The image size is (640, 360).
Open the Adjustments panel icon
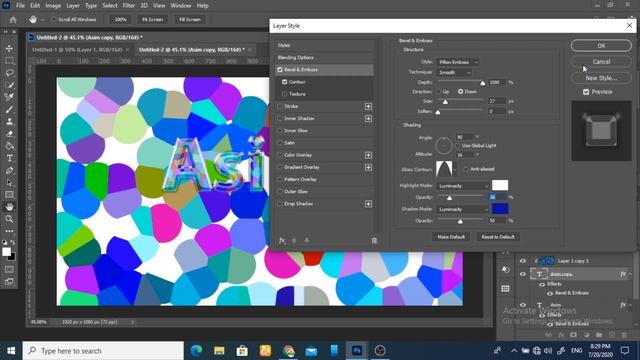[505, 269]
